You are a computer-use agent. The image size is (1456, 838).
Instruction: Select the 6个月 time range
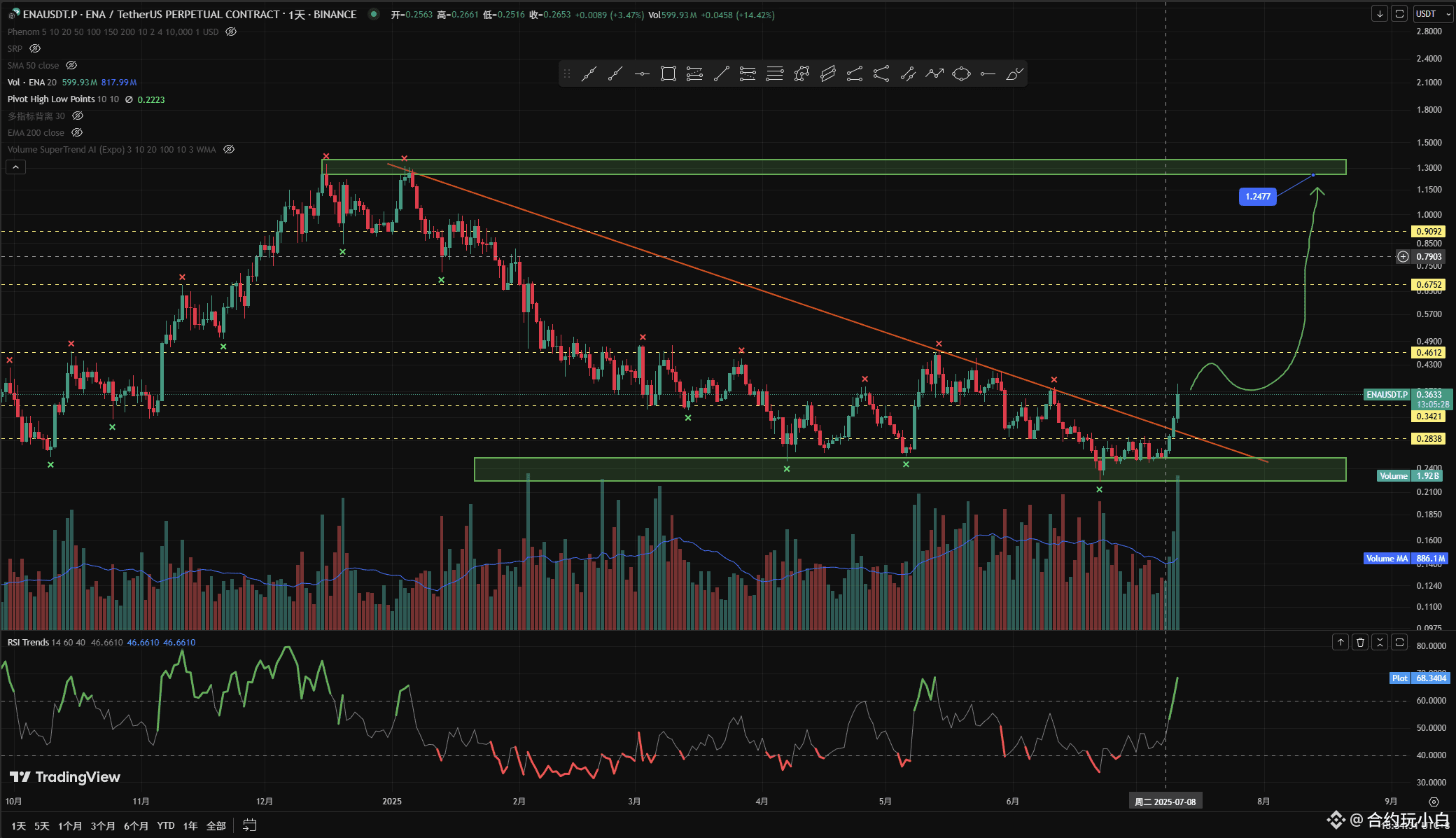136,826
